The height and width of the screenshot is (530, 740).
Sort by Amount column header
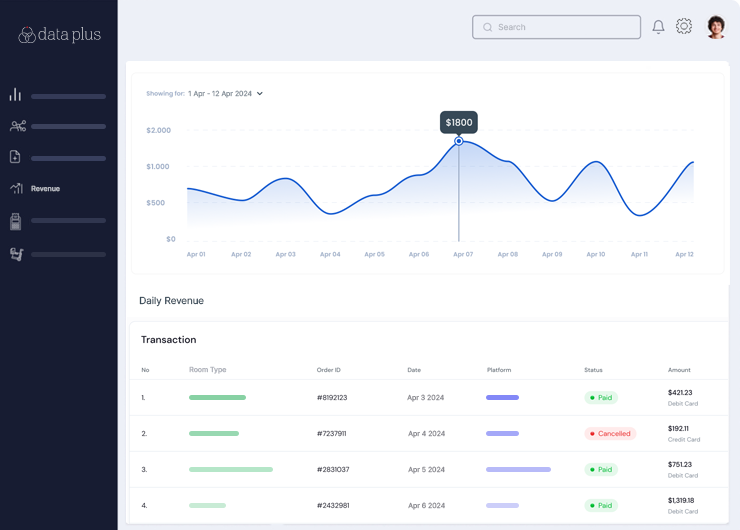point(679,370)
